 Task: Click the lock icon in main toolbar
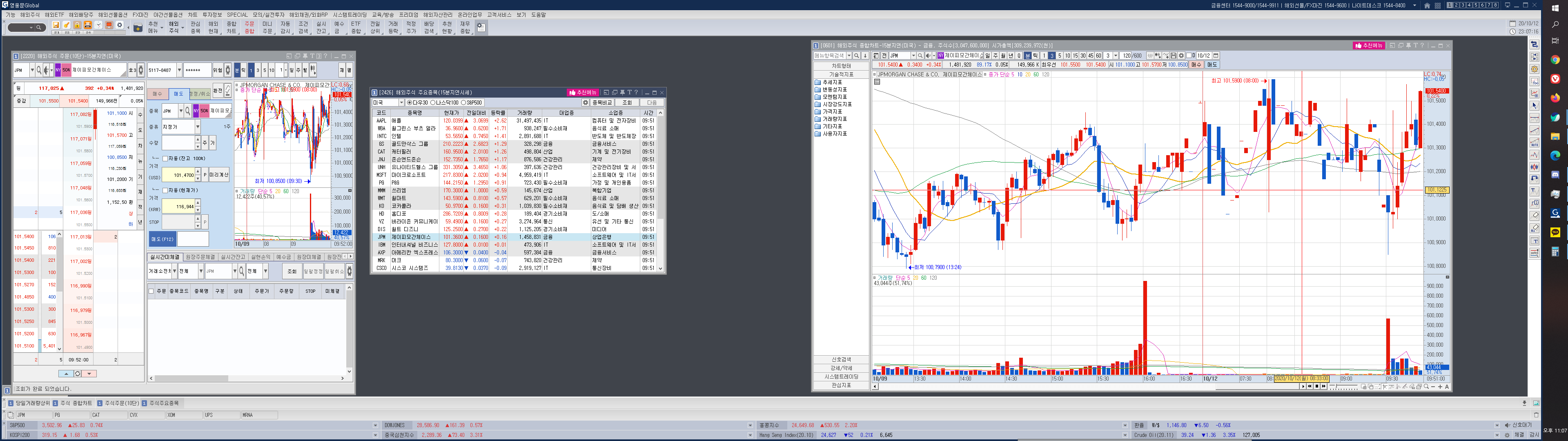(x=77, y=25)
